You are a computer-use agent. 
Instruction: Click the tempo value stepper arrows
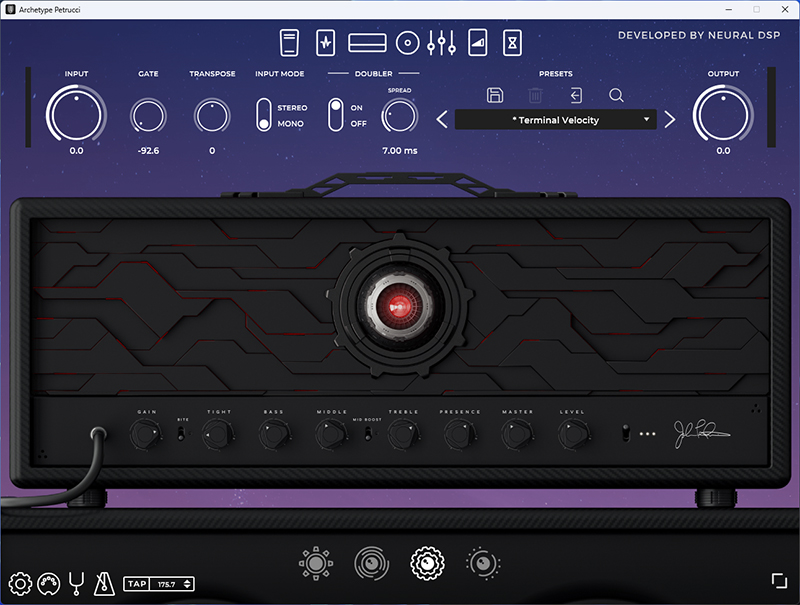tap(187, 584)
